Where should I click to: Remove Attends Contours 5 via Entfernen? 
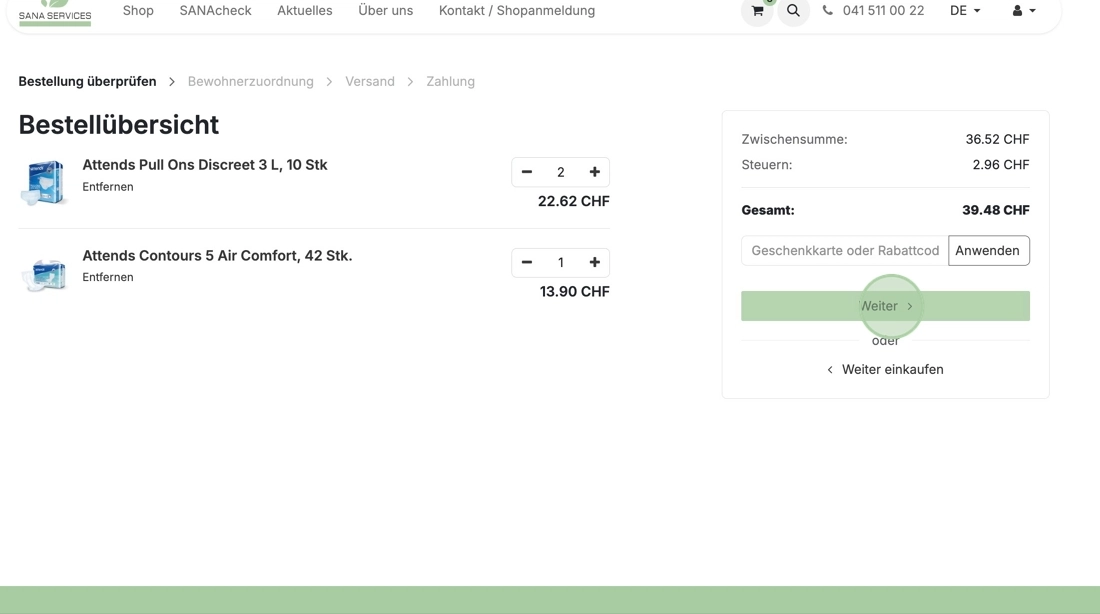107,277
